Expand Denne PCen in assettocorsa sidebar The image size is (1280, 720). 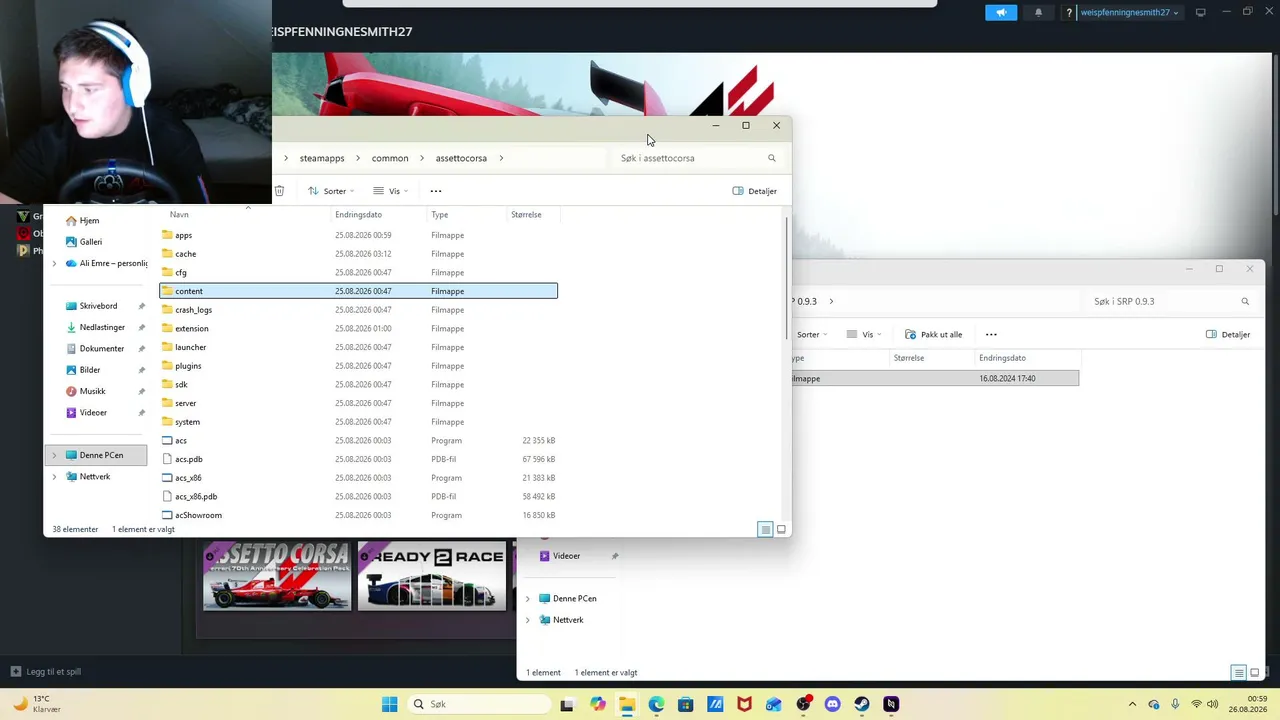54,455
